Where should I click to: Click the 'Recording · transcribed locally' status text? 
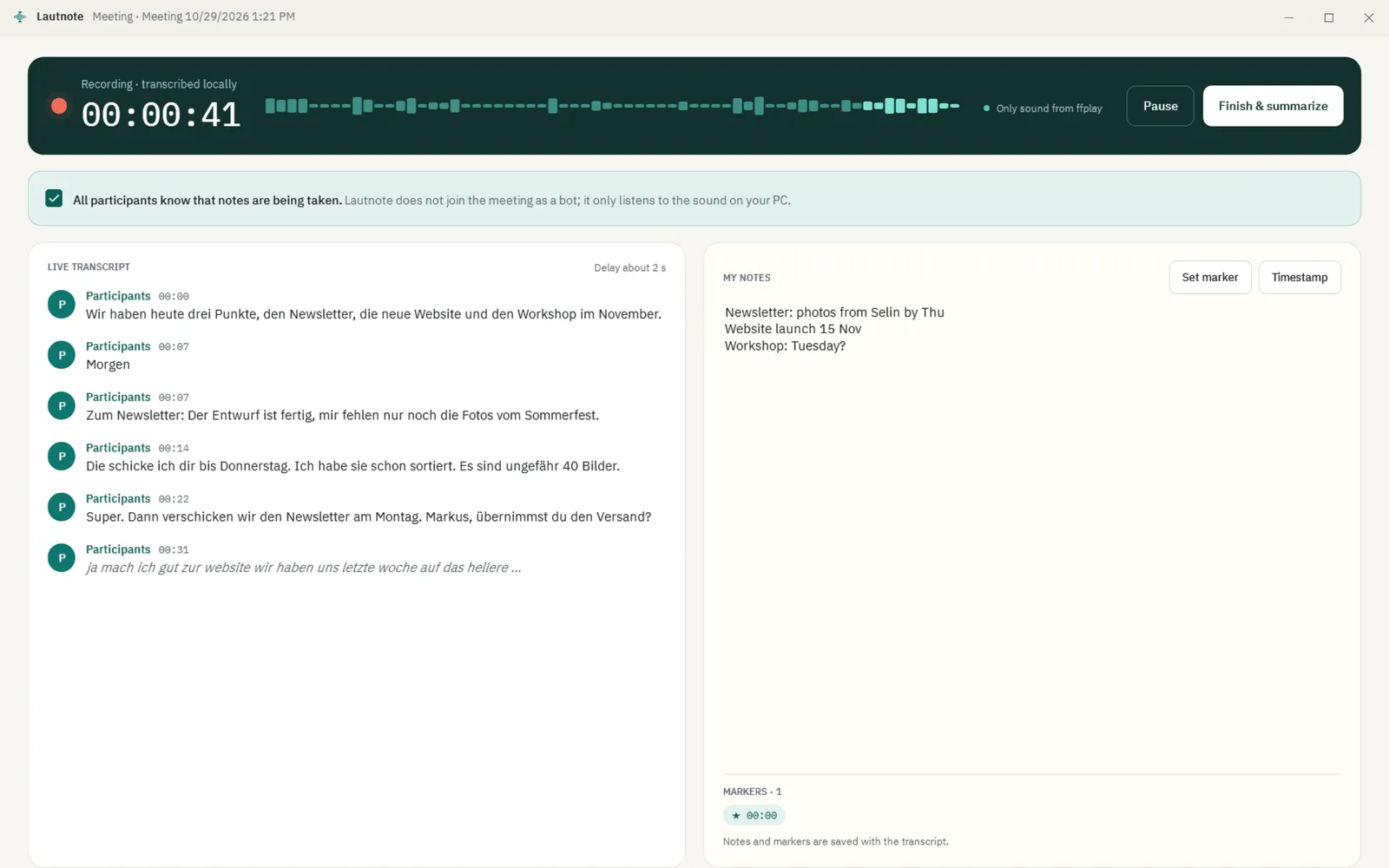(159, 84)
